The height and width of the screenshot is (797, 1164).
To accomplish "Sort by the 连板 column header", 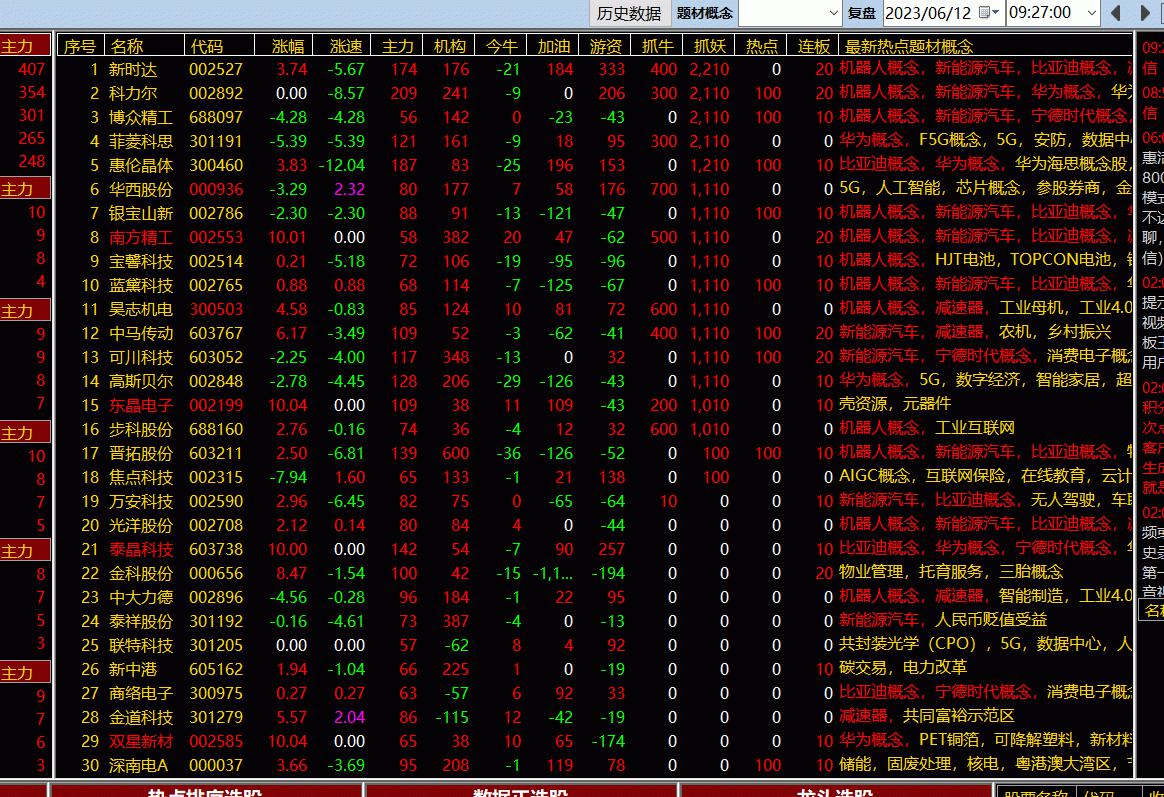I will (x=813, y=46).
